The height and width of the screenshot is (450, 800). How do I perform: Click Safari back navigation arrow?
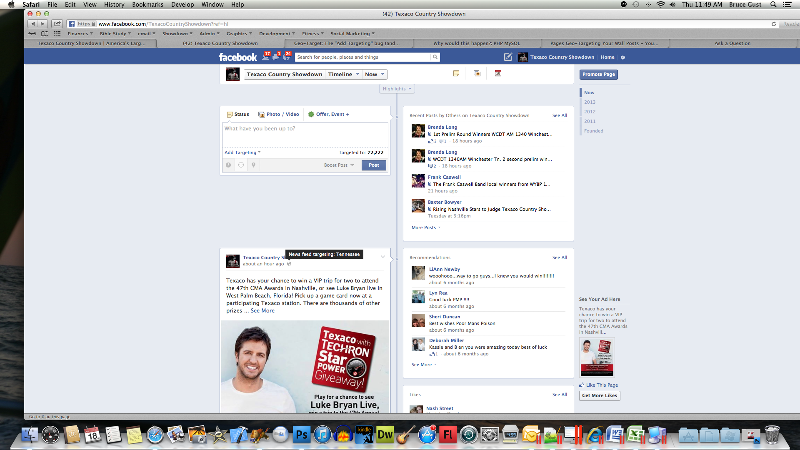click(x=33, y=23)
